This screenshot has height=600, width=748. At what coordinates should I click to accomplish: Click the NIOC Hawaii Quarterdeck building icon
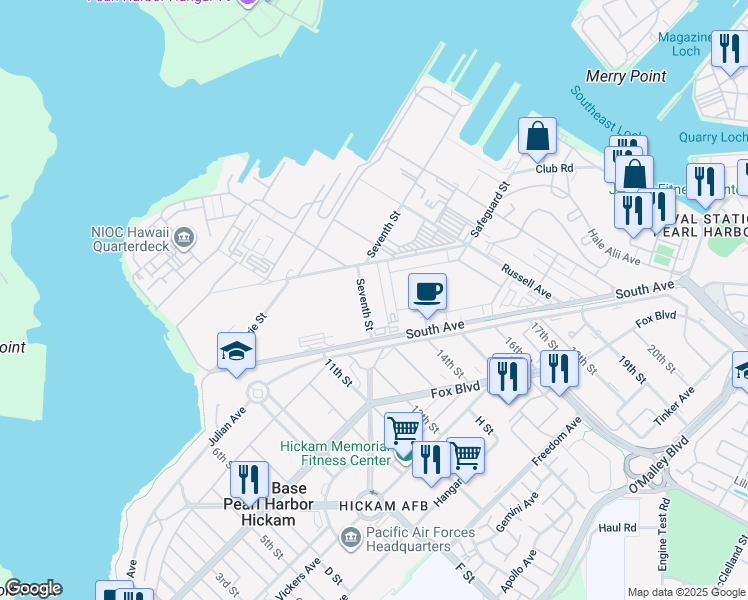184,237
